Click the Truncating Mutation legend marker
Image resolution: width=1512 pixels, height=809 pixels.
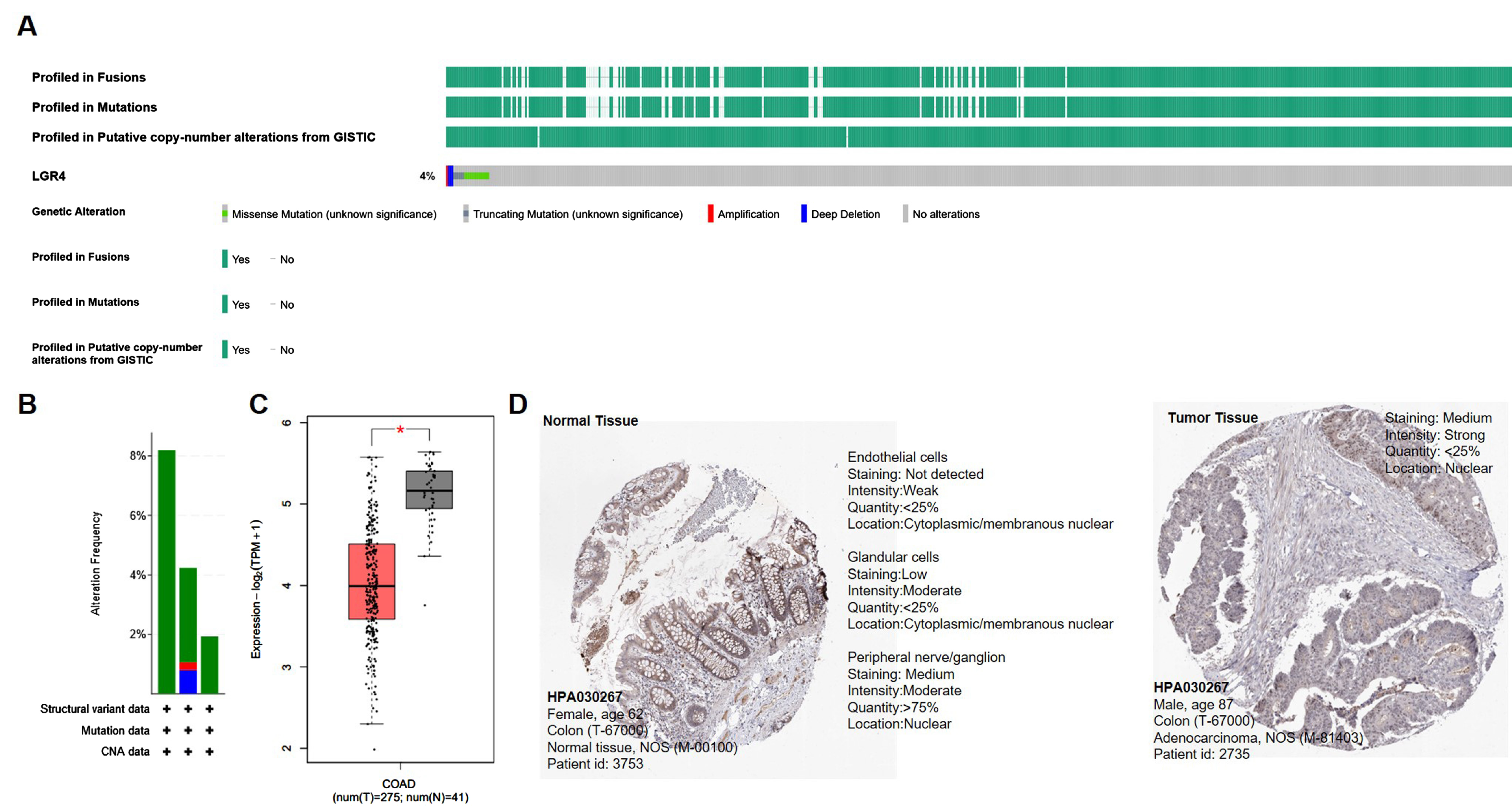(x=465, y=214)
